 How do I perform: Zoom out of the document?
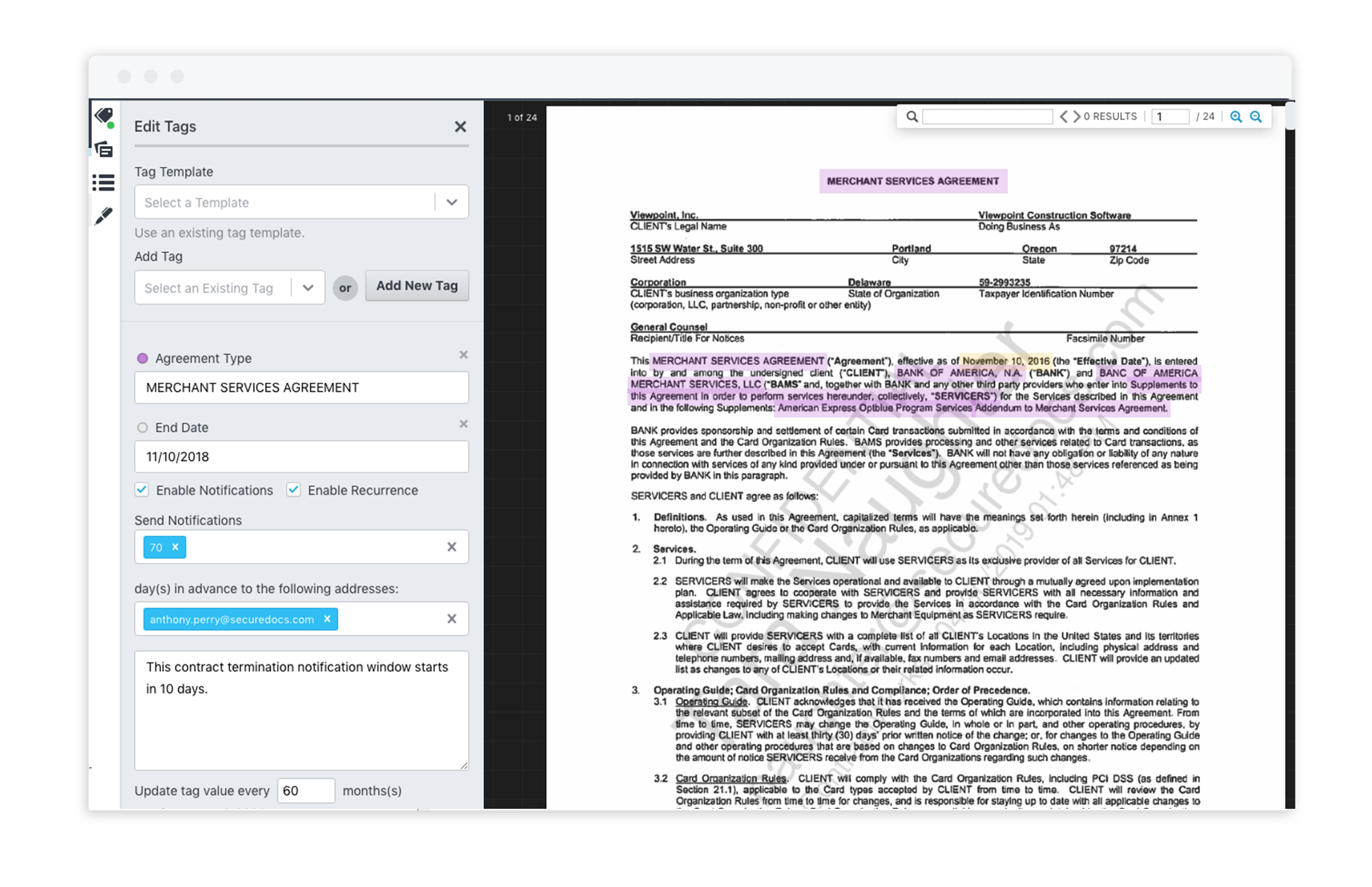pos(1257,116)
